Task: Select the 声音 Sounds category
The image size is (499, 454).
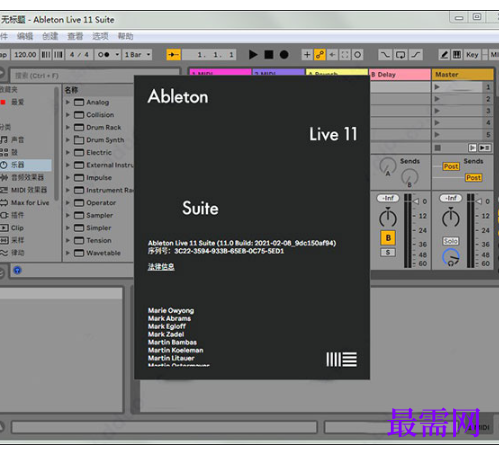Action: (x=17, y=140)
